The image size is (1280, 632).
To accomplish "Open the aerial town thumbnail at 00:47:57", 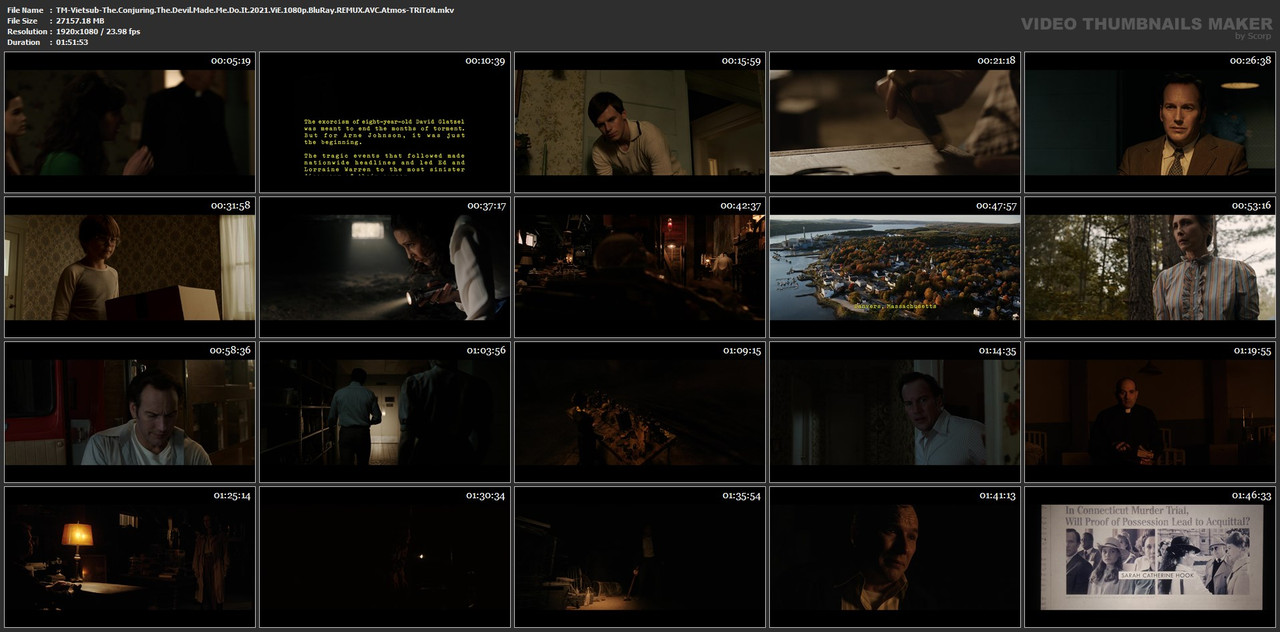I will (x=895, y=267).
